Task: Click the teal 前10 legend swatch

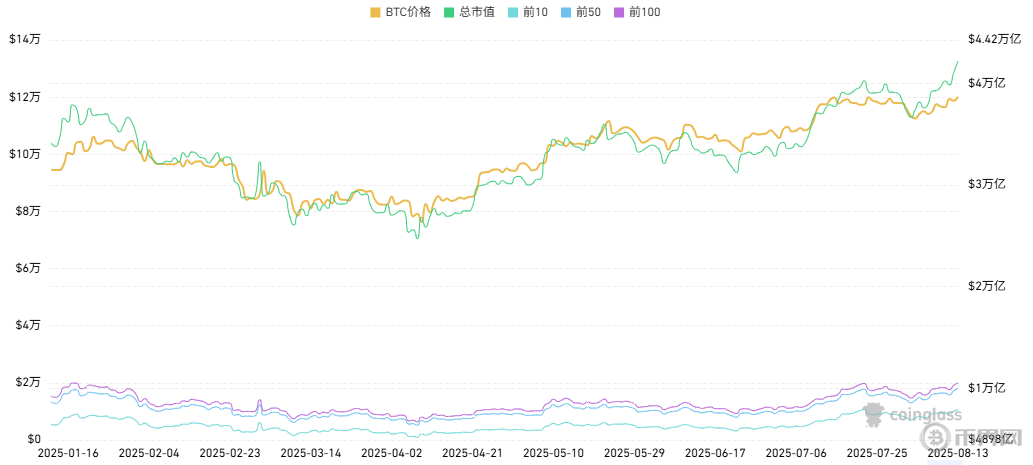Action: (x=514, y=12)
